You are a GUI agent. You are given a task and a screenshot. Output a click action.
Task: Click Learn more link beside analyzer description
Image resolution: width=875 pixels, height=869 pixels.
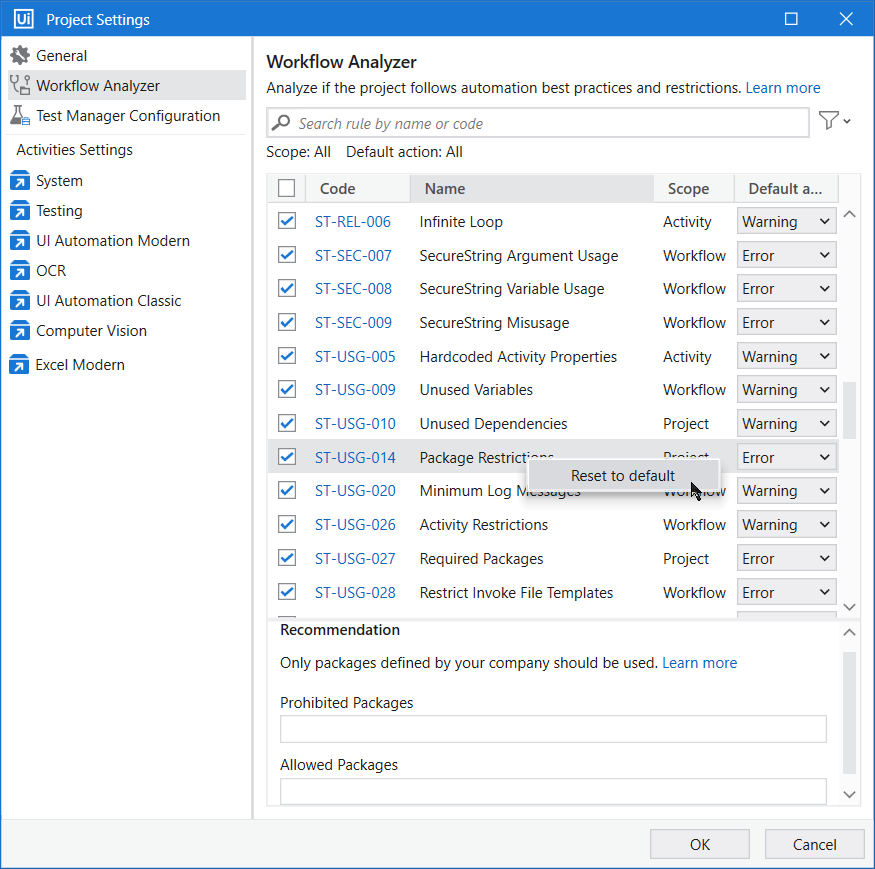click(x=782, y=88)
